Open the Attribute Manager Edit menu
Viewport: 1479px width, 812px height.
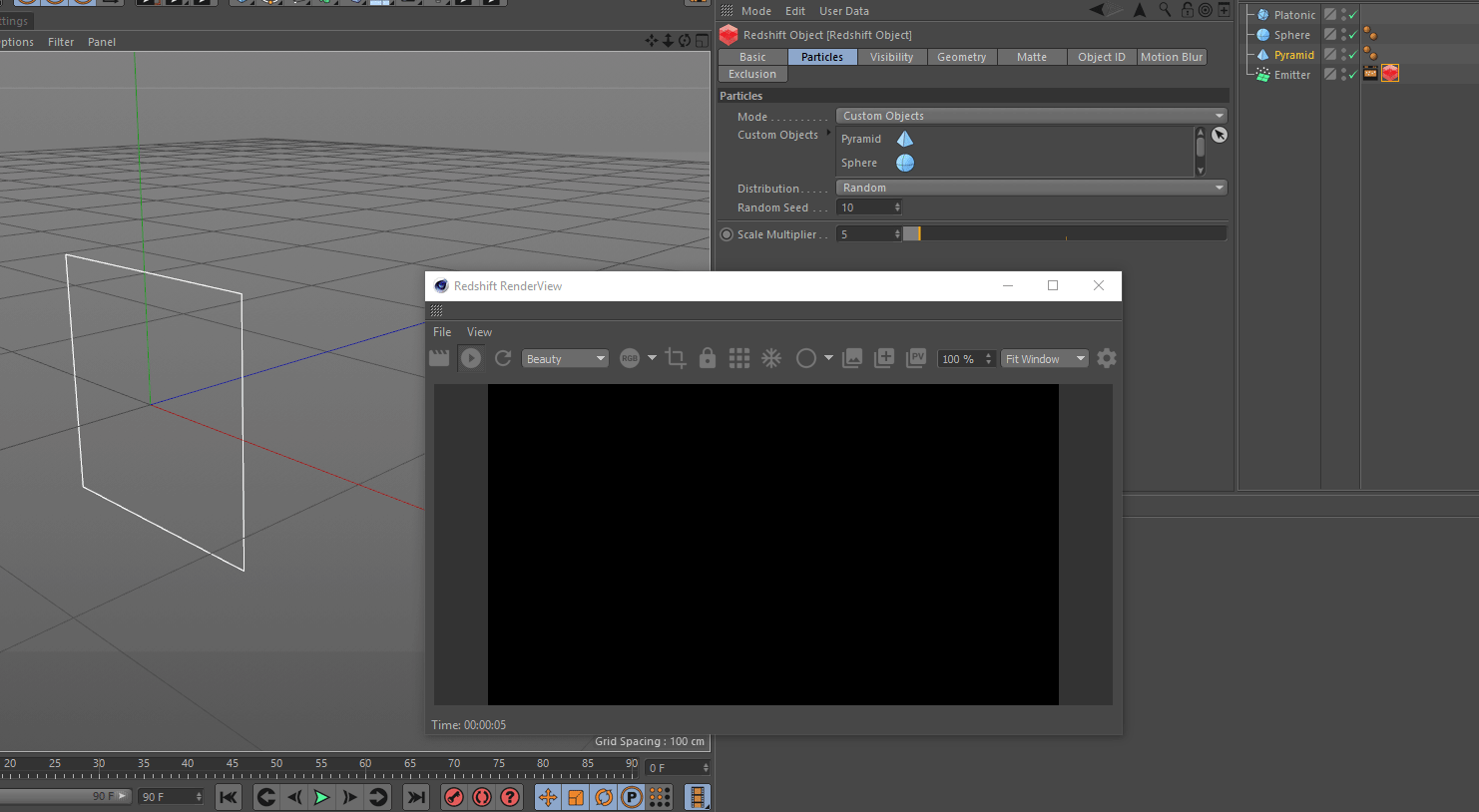[795, 11]
